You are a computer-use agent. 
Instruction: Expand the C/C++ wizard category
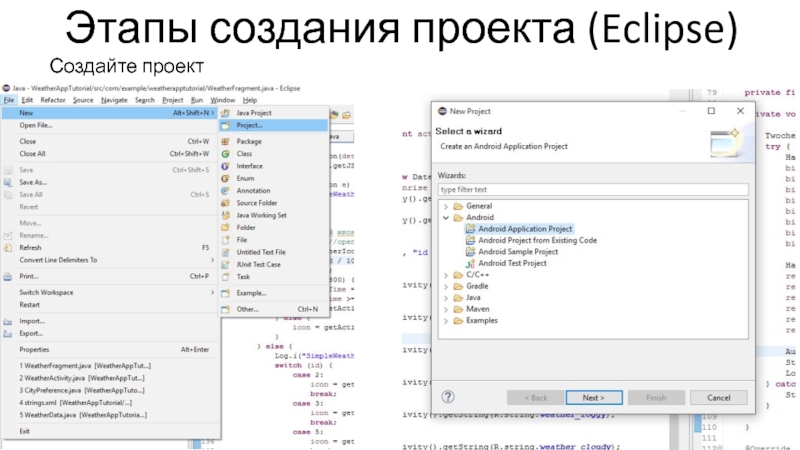click(x=446, y=275)
